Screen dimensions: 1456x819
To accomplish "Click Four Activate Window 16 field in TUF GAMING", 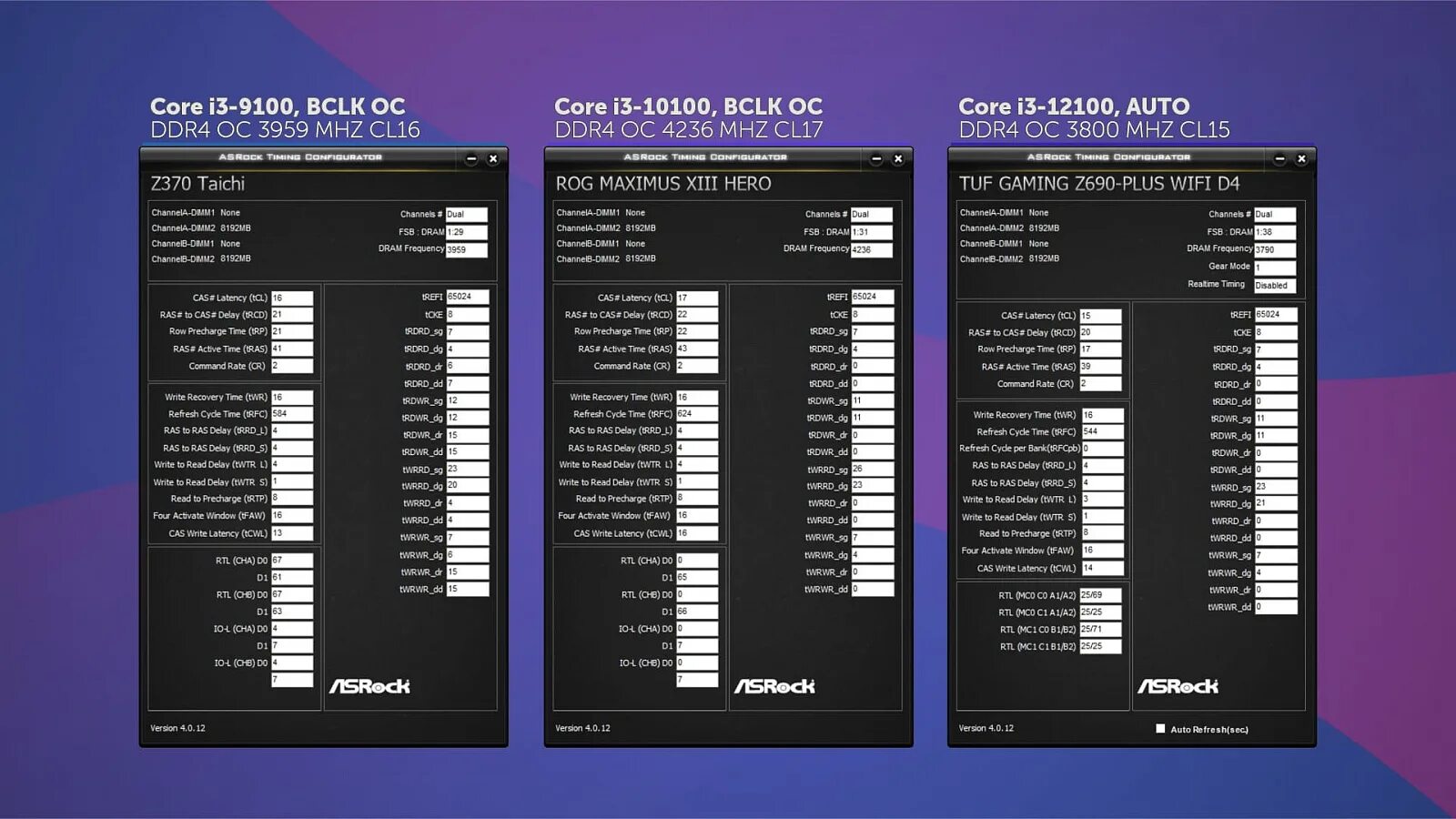I will point(1103,551).
